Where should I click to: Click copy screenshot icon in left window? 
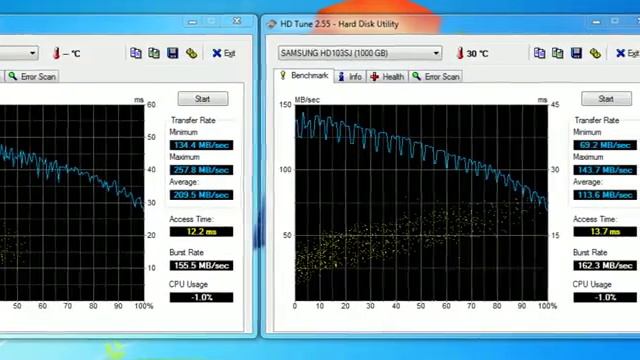tap(154, 53)
